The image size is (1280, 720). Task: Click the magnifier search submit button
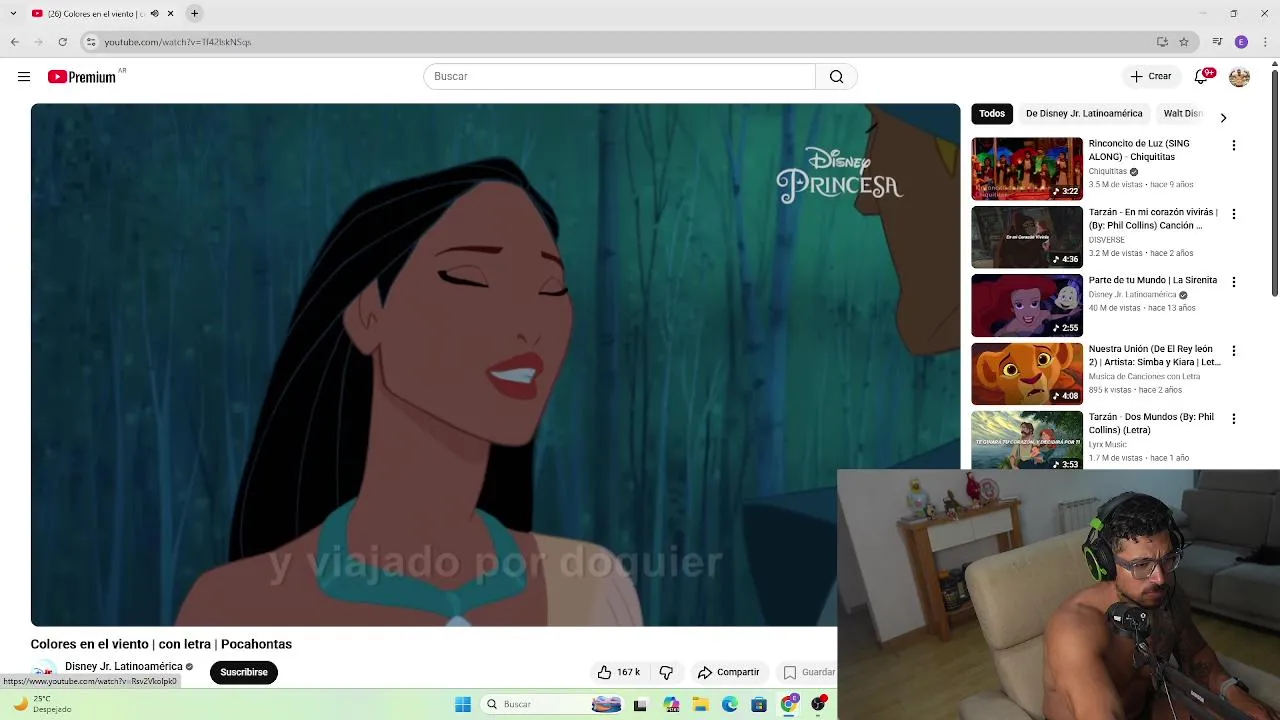pyautogui.click(x=836, y=77)
